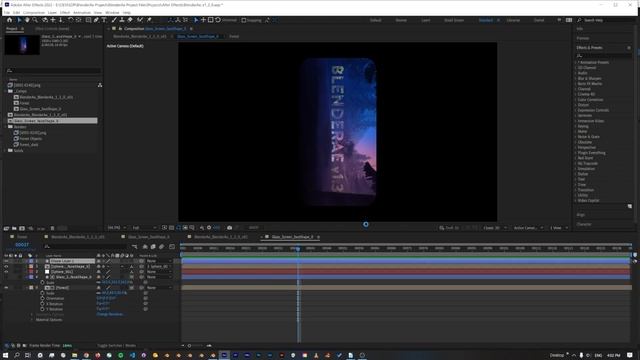The image size is (640, 360).
Task: Select the Hand tool
Action: (x=27, y=20)
